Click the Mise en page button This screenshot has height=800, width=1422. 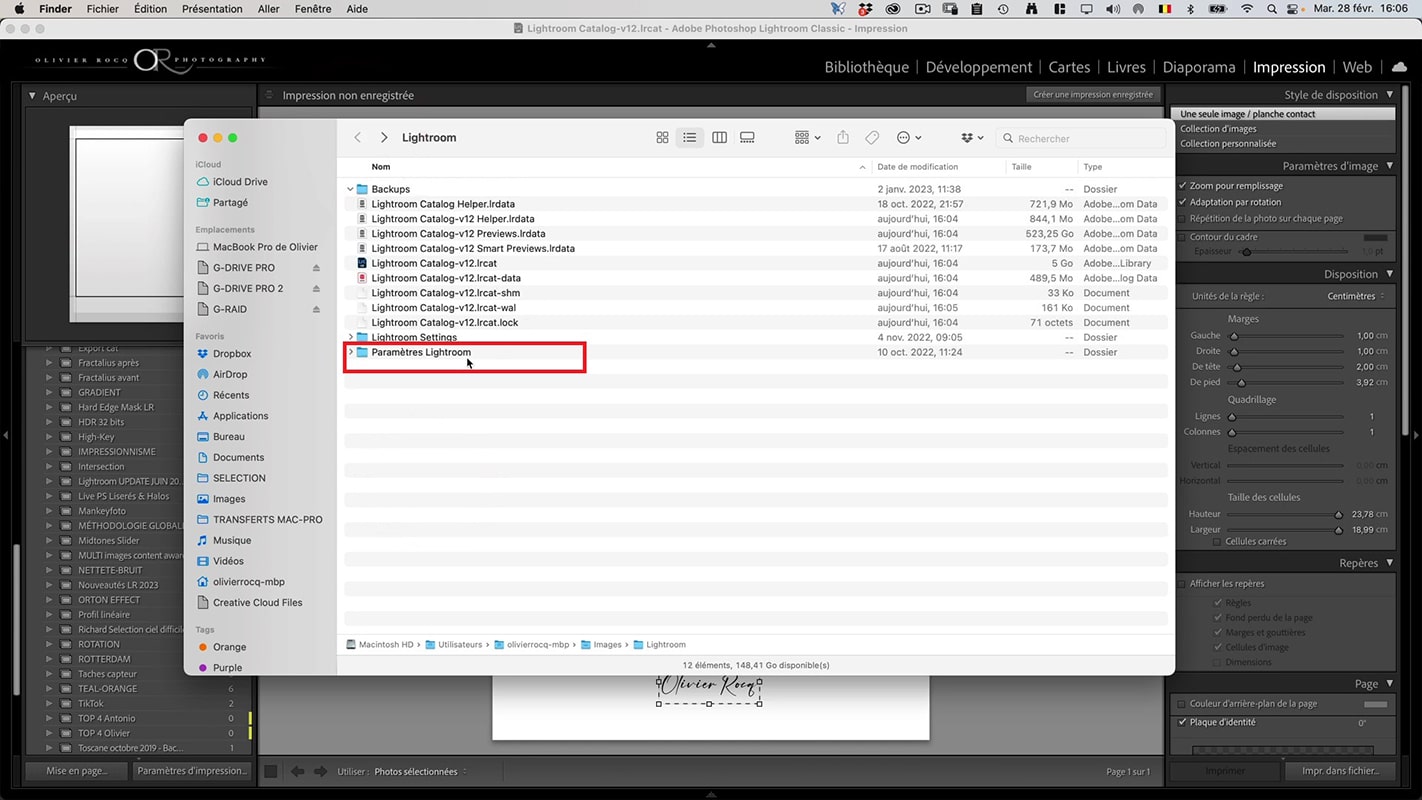click(x=77, y=771)
